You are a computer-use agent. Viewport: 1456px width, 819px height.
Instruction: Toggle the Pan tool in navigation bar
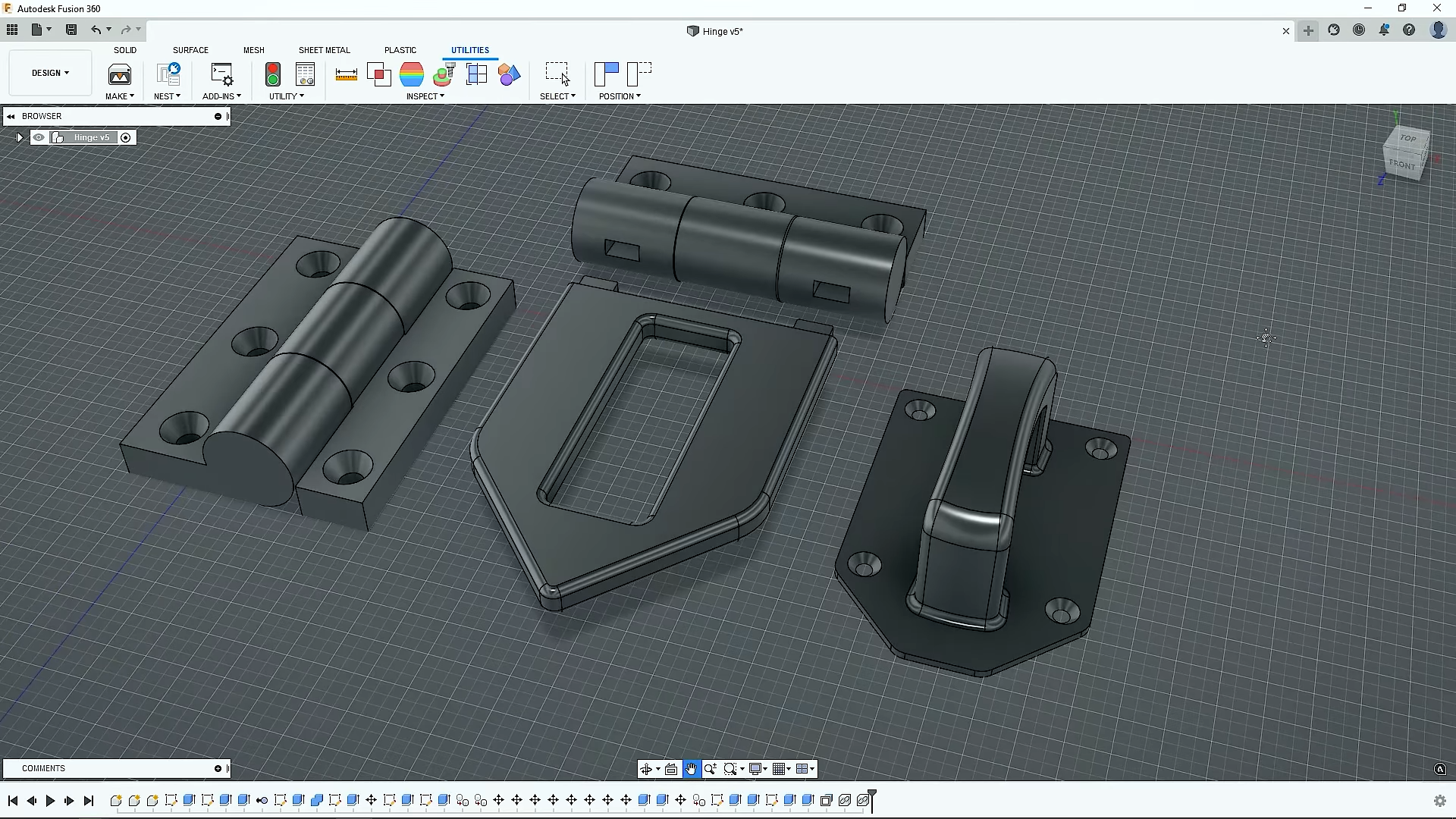pyautogui.click(x=691, y=768)
